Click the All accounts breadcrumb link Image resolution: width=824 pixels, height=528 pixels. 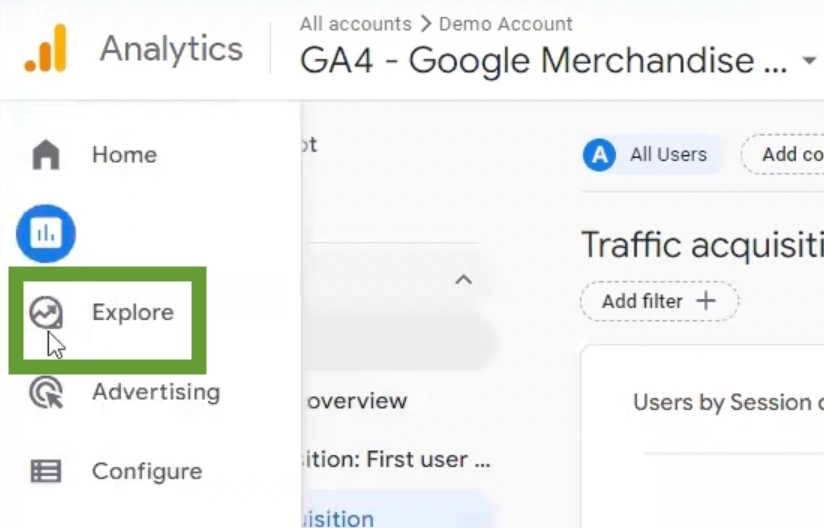coord(355,24)
